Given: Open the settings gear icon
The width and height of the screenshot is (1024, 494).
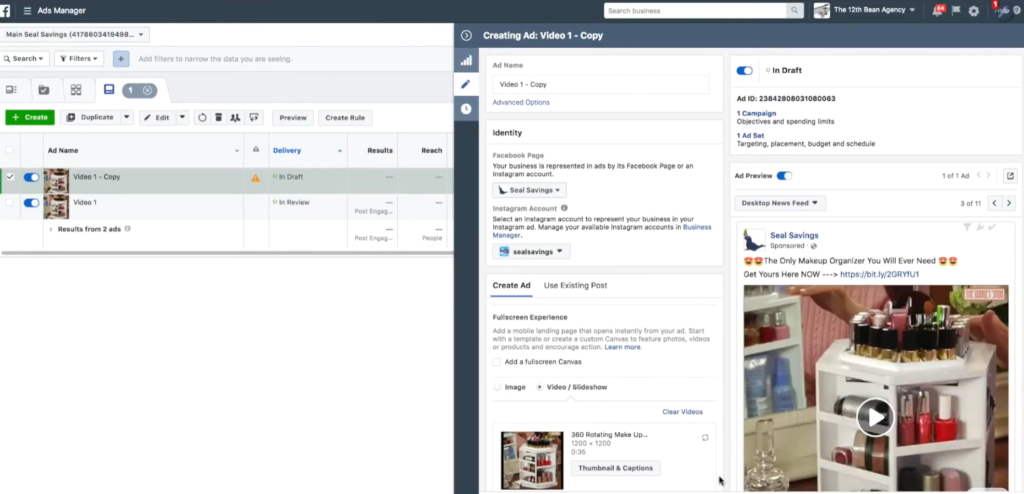Looking at the screenshot, I should 974,11.
